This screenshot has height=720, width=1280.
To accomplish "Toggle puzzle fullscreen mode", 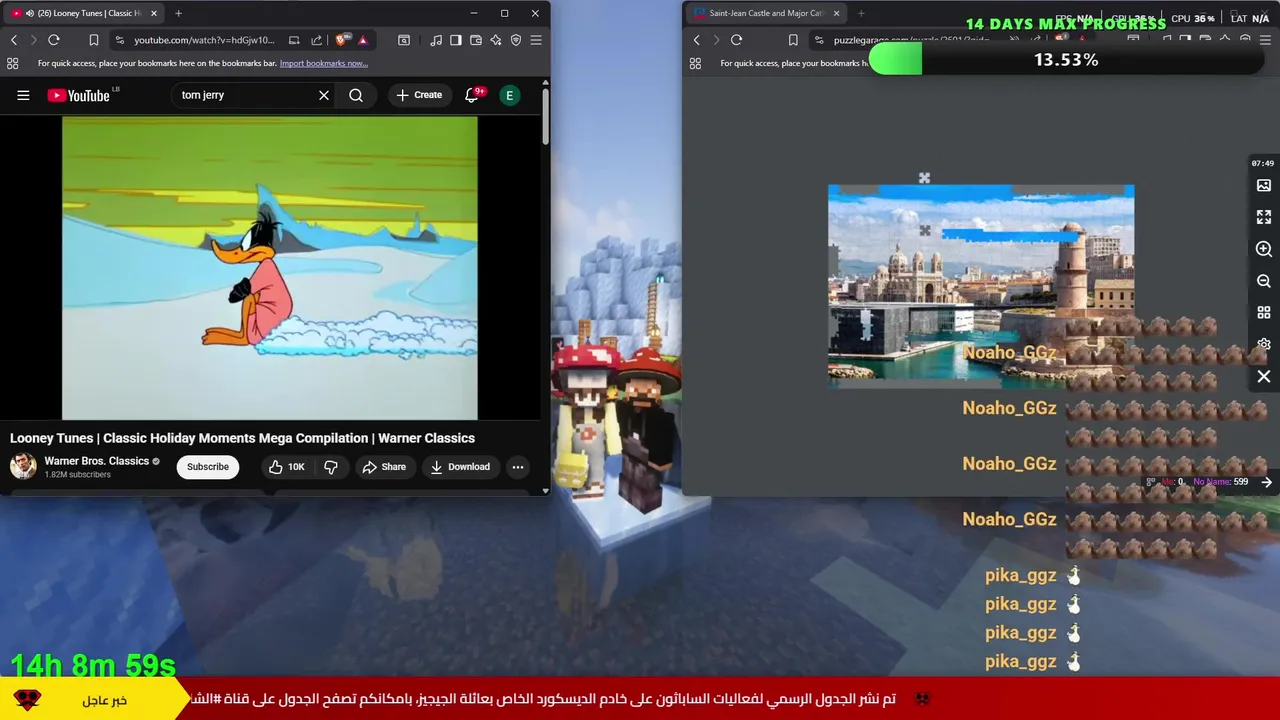I will (x=1264, y=217).
